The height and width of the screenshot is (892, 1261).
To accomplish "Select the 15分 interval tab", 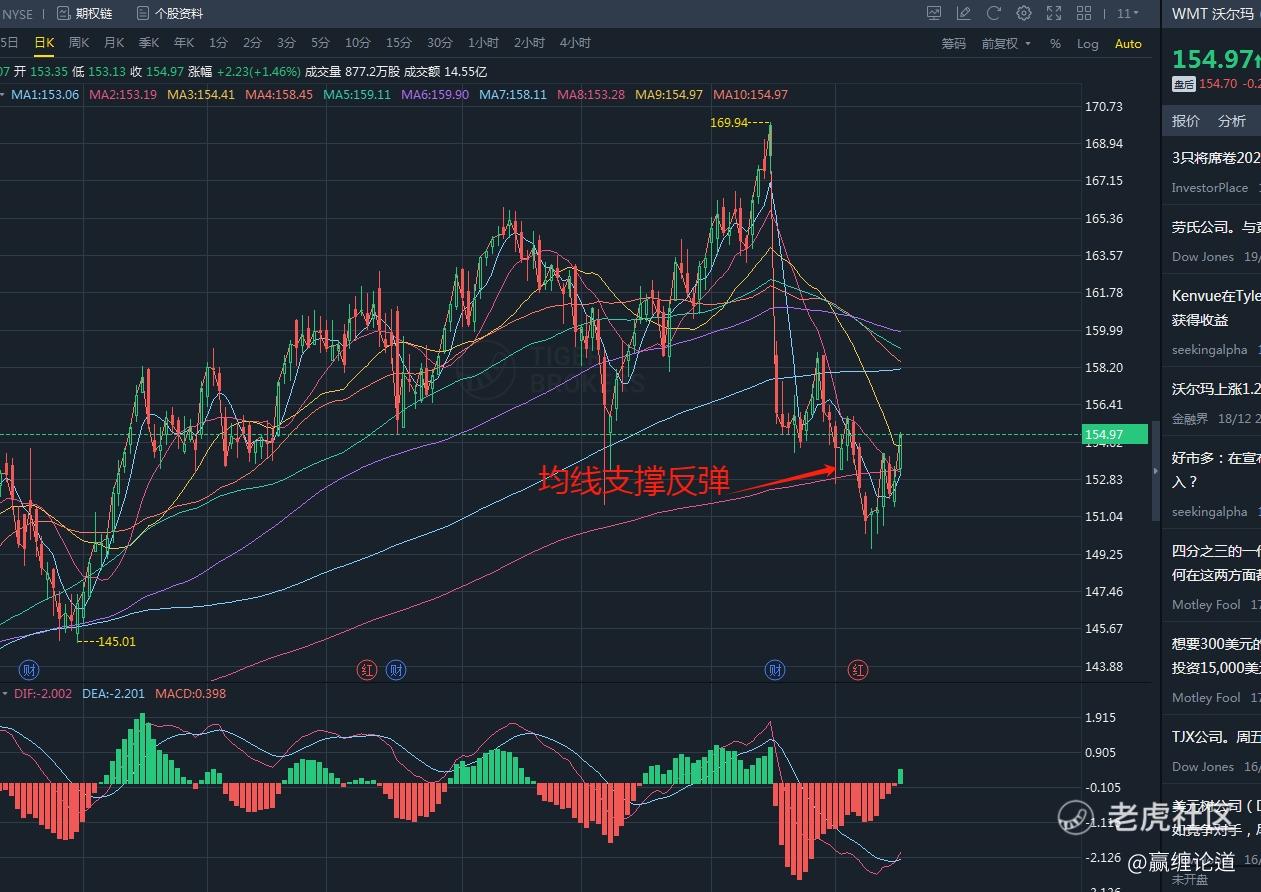I will click(x=398, y=43).
